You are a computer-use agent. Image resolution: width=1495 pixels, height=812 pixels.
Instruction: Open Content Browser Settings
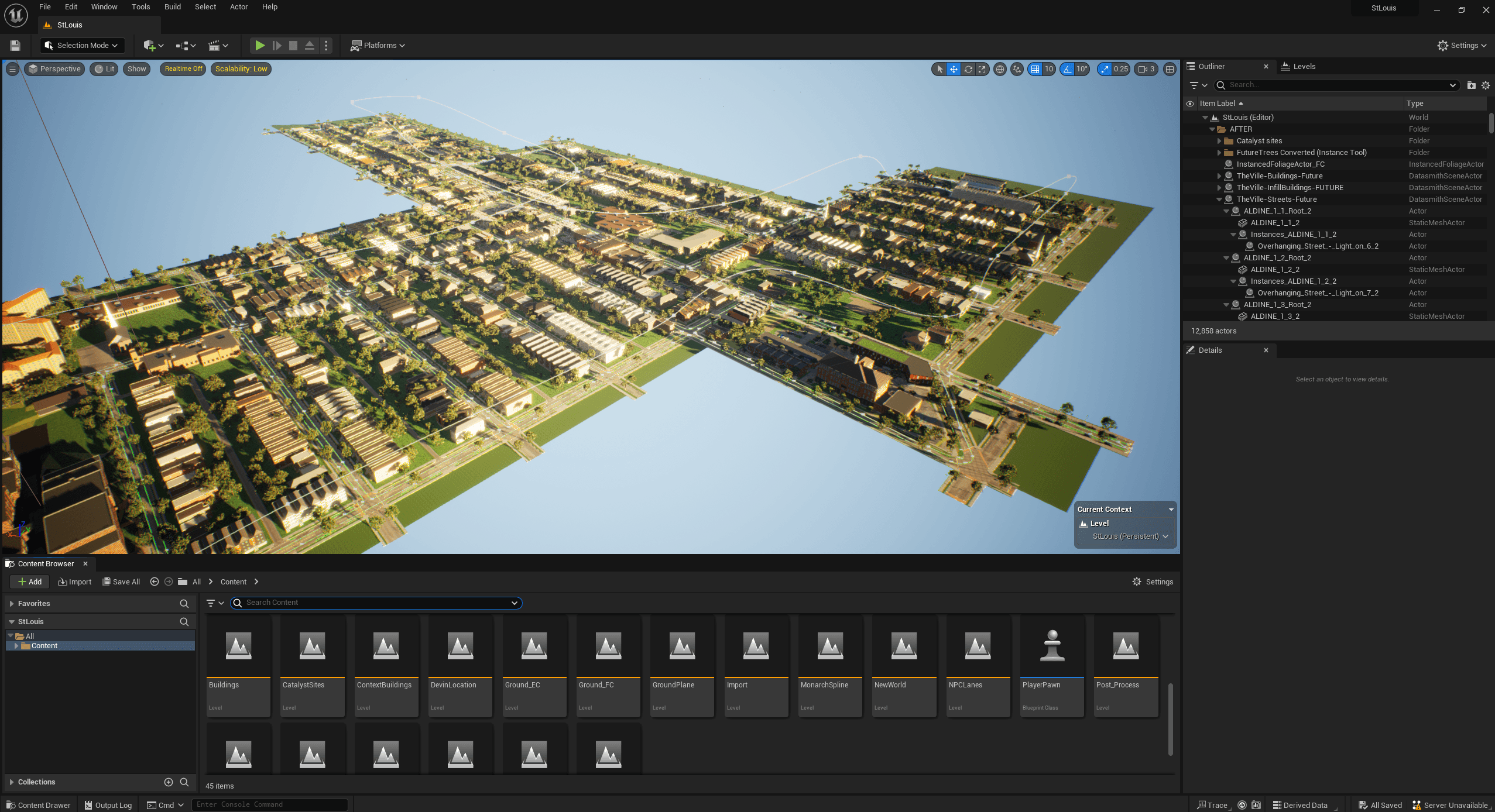(1153, 582)
